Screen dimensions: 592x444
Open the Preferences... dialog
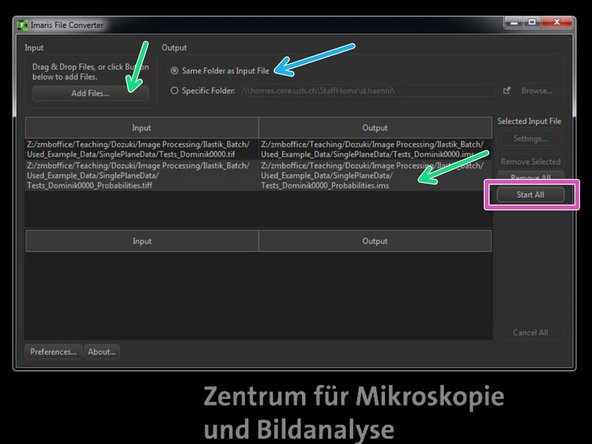pyautogui.click(x=53, y=352)
